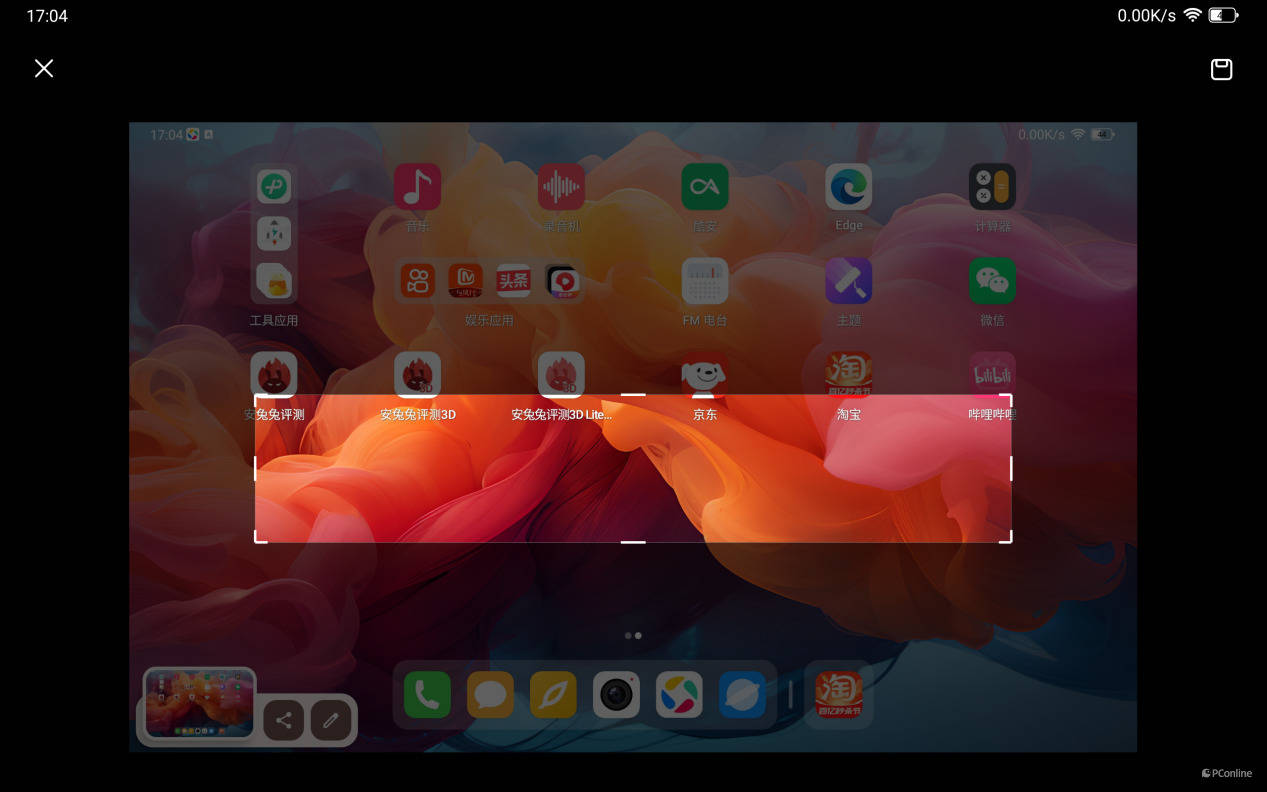This screenshot has height=792, width=1267.
Task: Click the green phone icon in dock
Action: coord(427,694)
